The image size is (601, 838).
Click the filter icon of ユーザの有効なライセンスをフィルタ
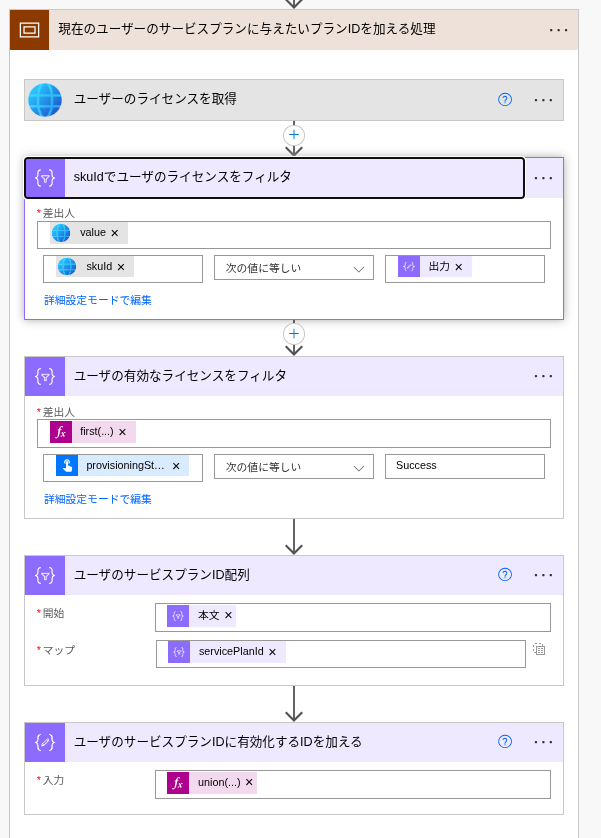(x=45, y=377)
